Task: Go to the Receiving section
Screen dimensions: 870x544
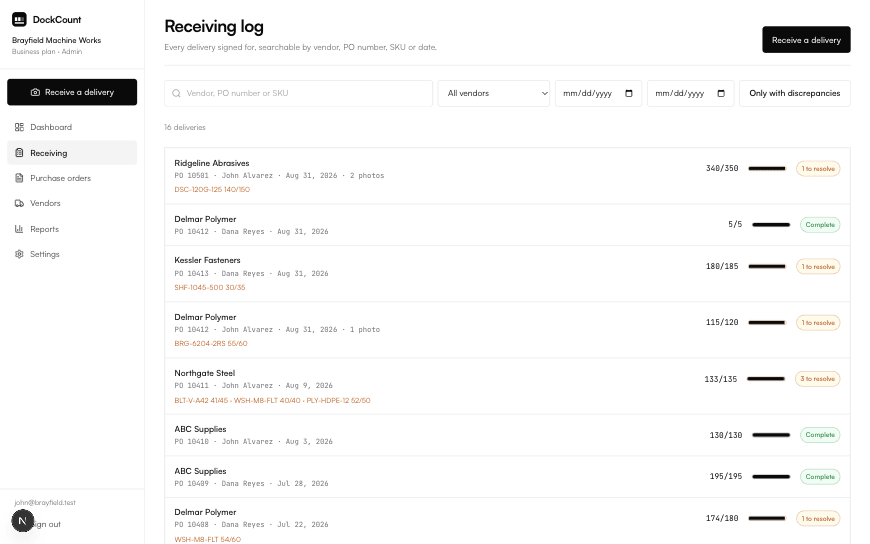Action: tap(72, 153)
